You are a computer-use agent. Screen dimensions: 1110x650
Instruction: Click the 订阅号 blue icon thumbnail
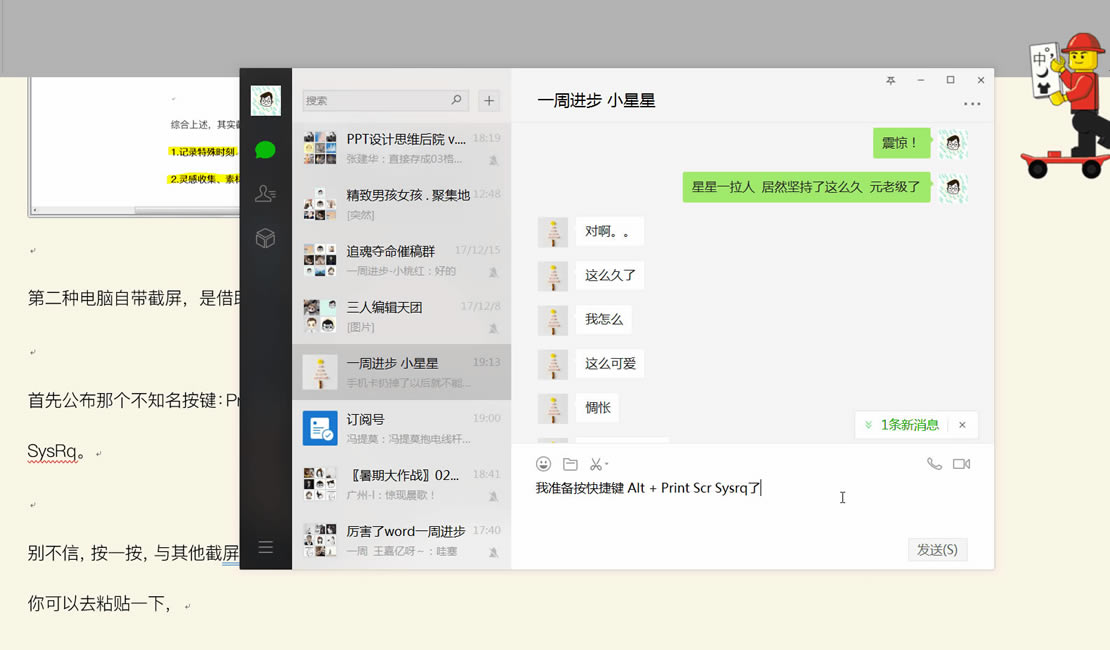[x=320, y=428]
